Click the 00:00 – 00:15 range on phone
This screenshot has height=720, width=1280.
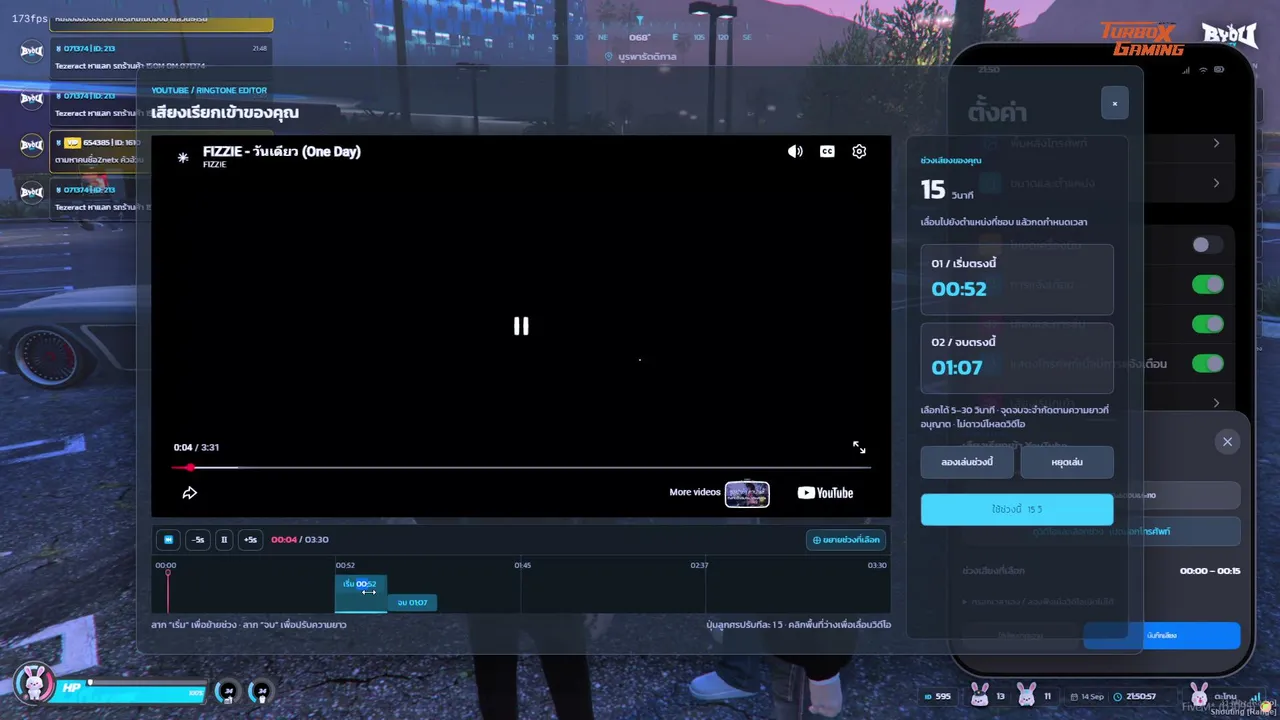(x=1210, y=571)
